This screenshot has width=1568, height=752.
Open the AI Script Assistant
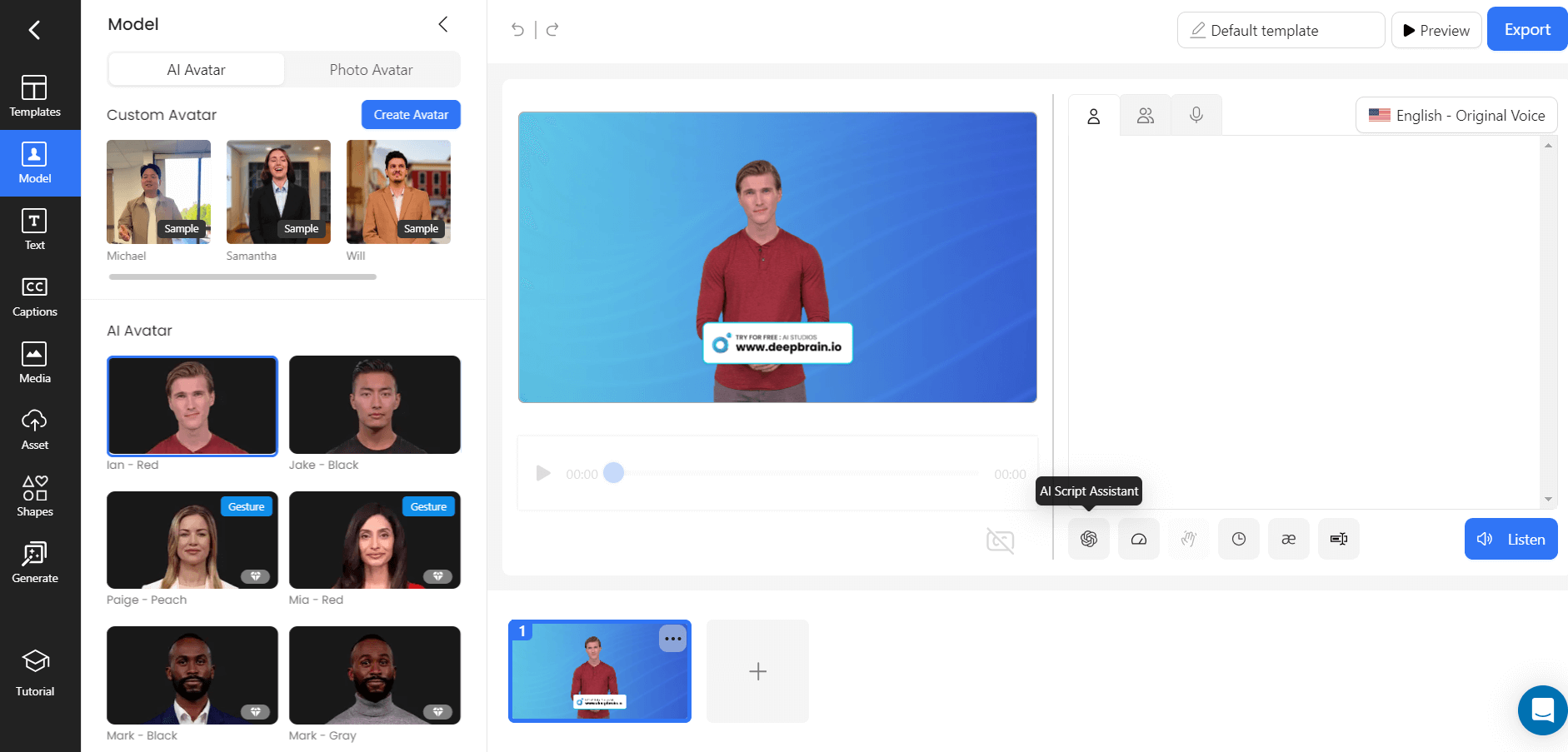pyautogui.click(x=1088, y=539)
